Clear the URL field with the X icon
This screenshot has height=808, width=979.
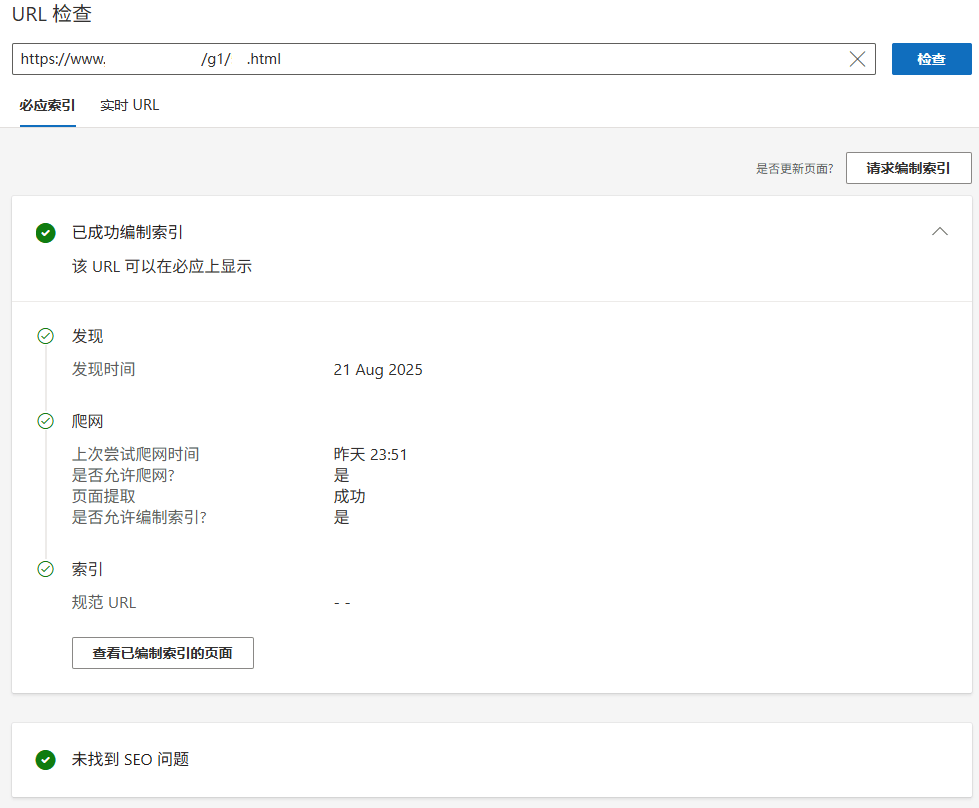pos(857,59)
